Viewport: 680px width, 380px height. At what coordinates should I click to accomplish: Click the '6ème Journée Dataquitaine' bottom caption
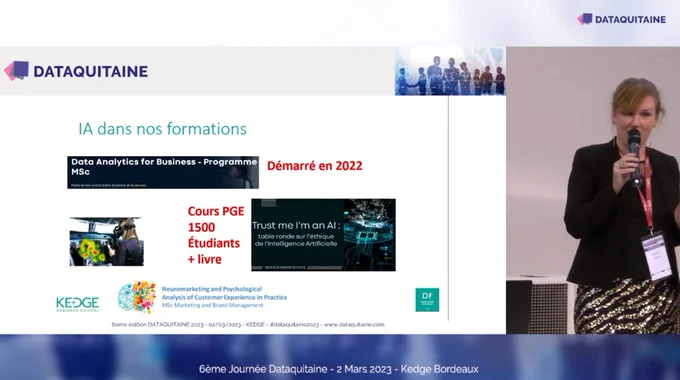pos(339,369)
